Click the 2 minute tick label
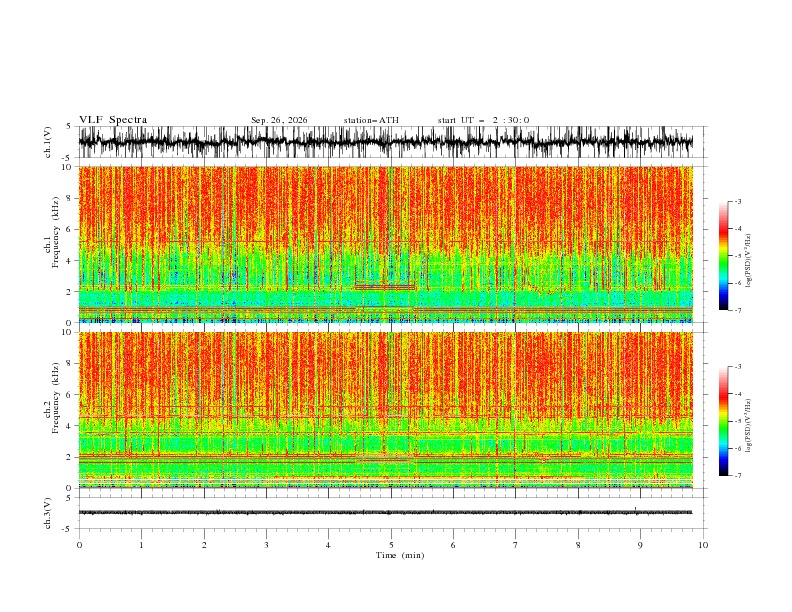This screenshot has height=612, width=792. point(204,545)
